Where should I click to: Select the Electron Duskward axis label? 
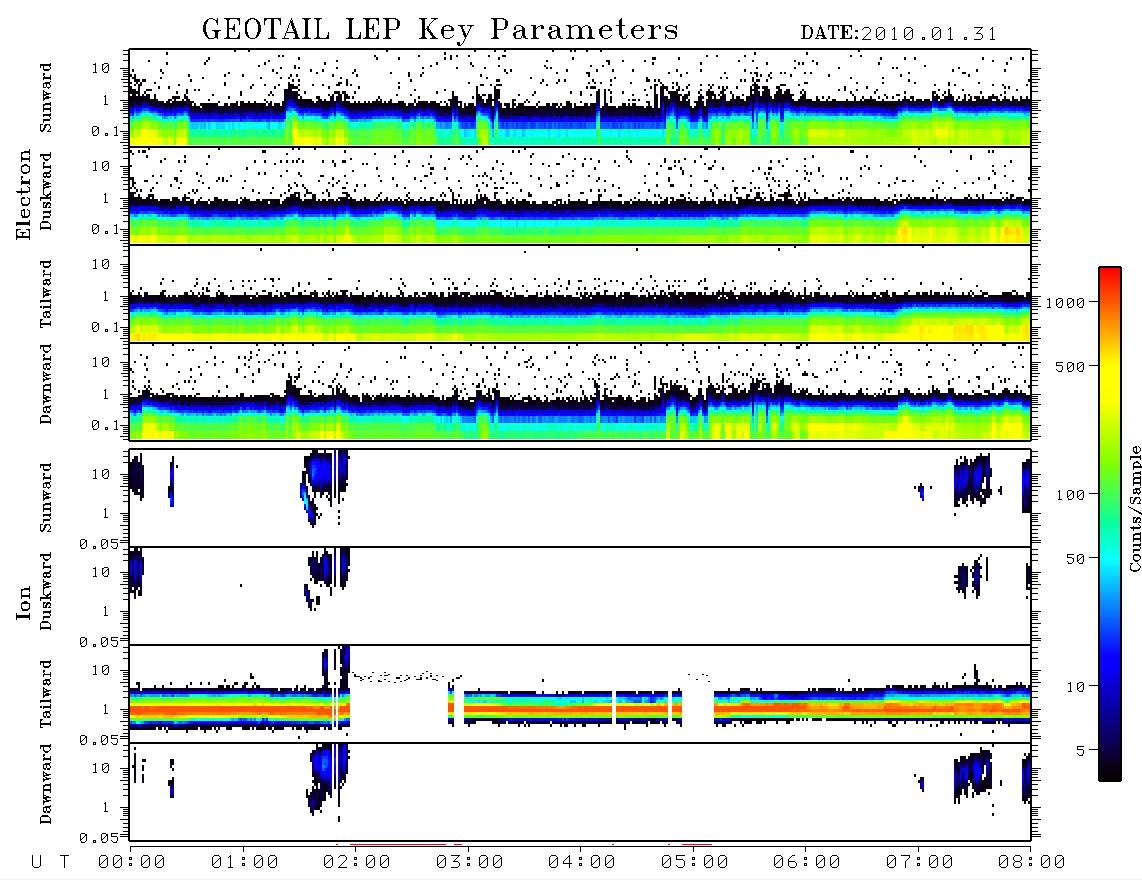pyautogui.click(x=46, y=191)
